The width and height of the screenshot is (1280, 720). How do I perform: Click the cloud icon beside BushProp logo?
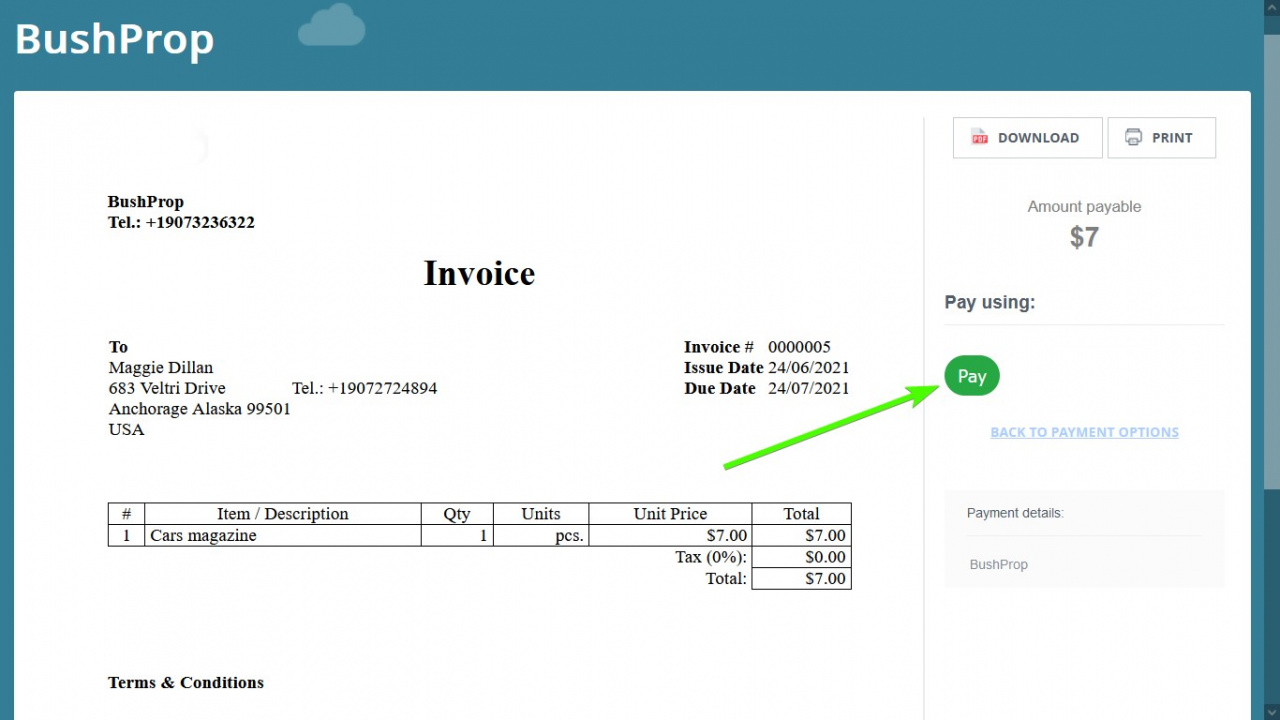click(x=332, y=26)
